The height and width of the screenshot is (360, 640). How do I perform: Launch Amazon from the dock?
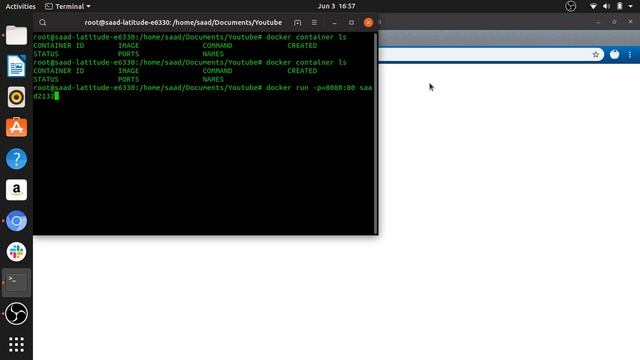coord(16,190)
